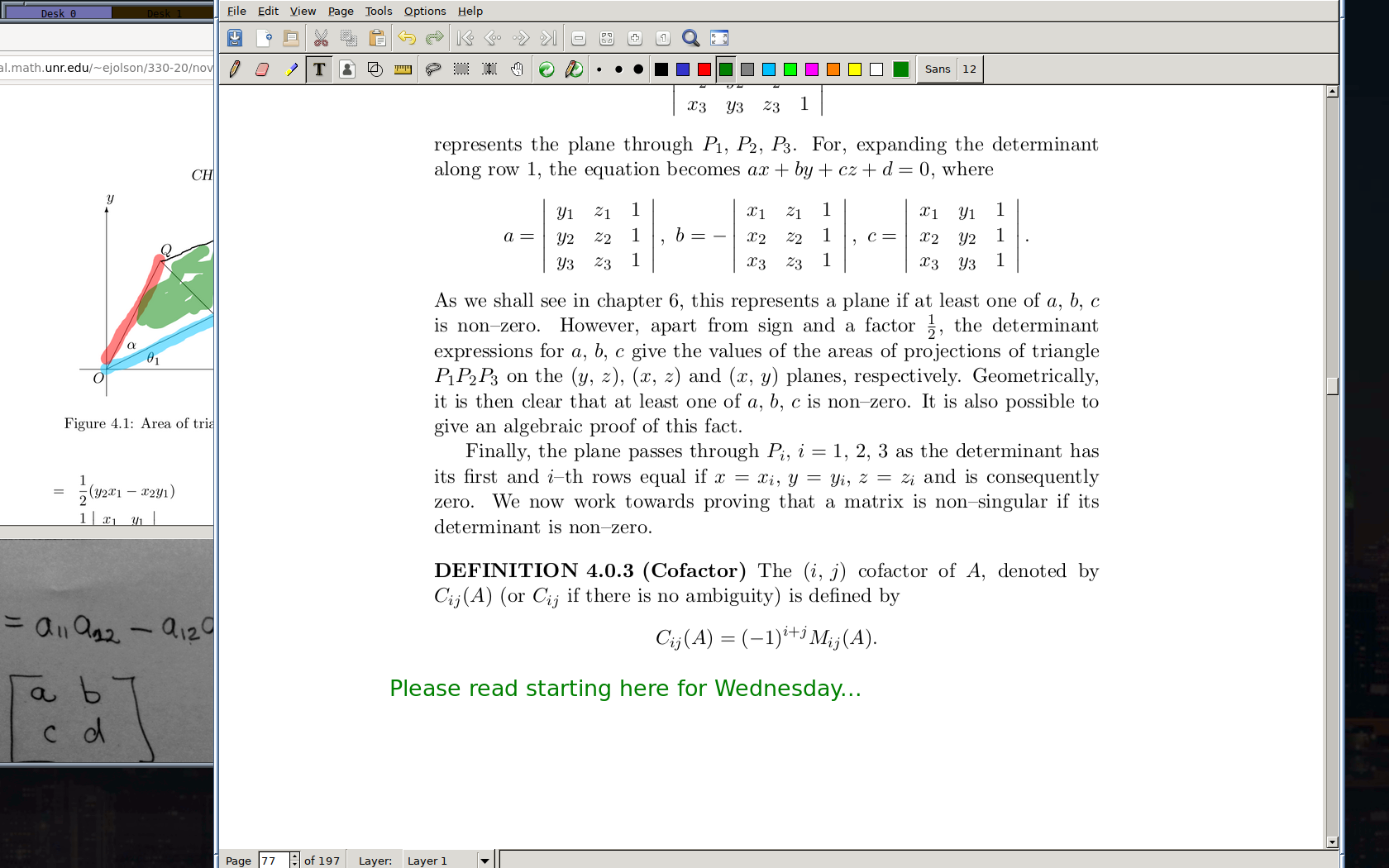The image size is (1389, 868).
Task: Click the Save document icon
Action: (x=235, y=38)
